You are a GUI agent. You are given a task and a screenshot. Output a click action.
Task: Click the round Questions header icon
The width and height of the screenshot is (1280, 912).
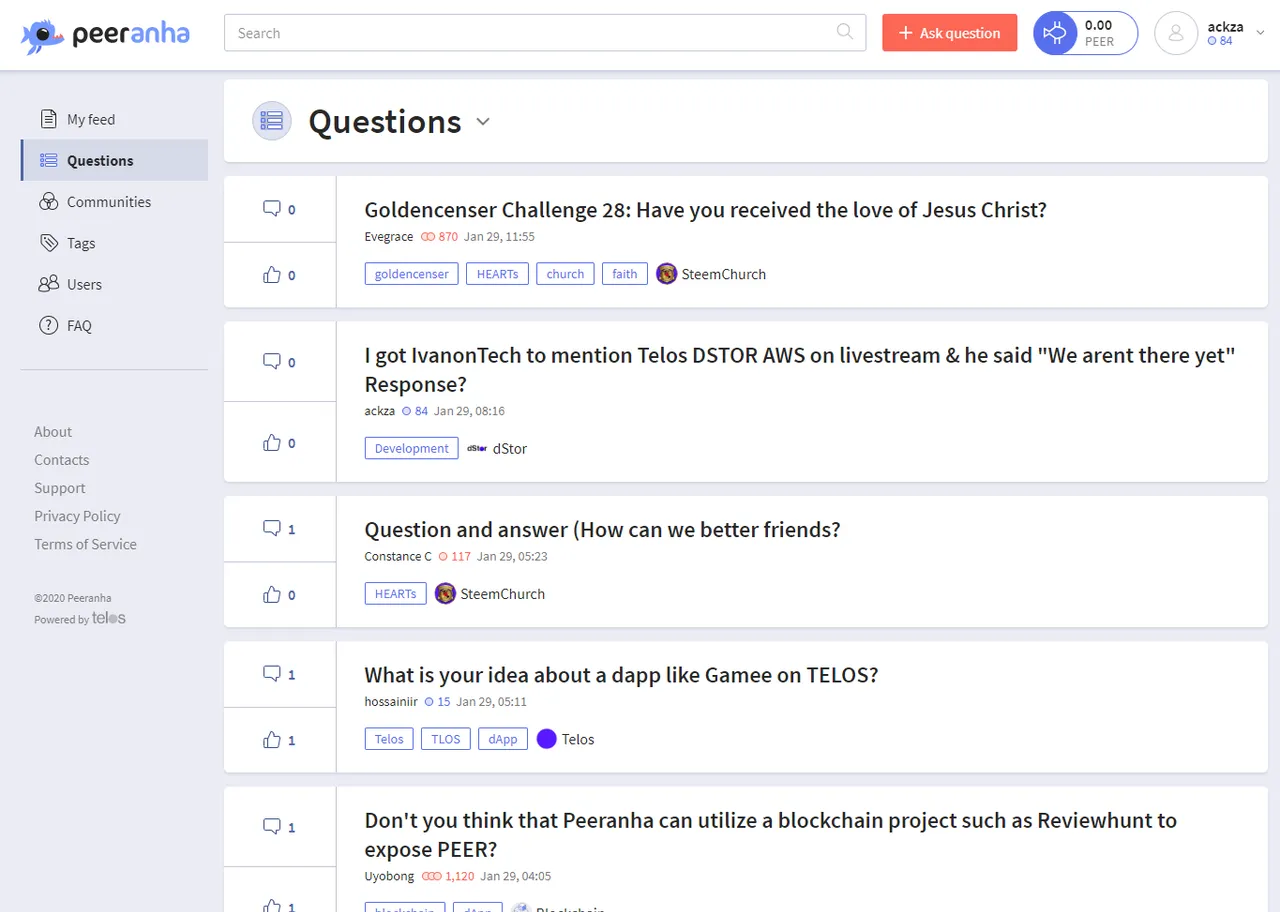[271, 121]
